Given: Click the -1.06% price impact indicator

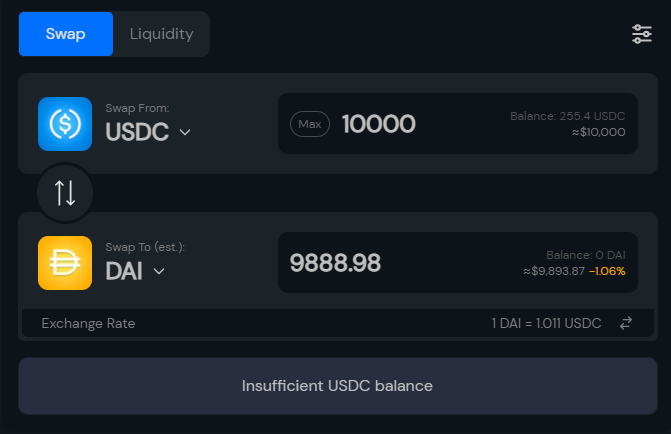Looking at the screenshot, I should tap(607, 271).
